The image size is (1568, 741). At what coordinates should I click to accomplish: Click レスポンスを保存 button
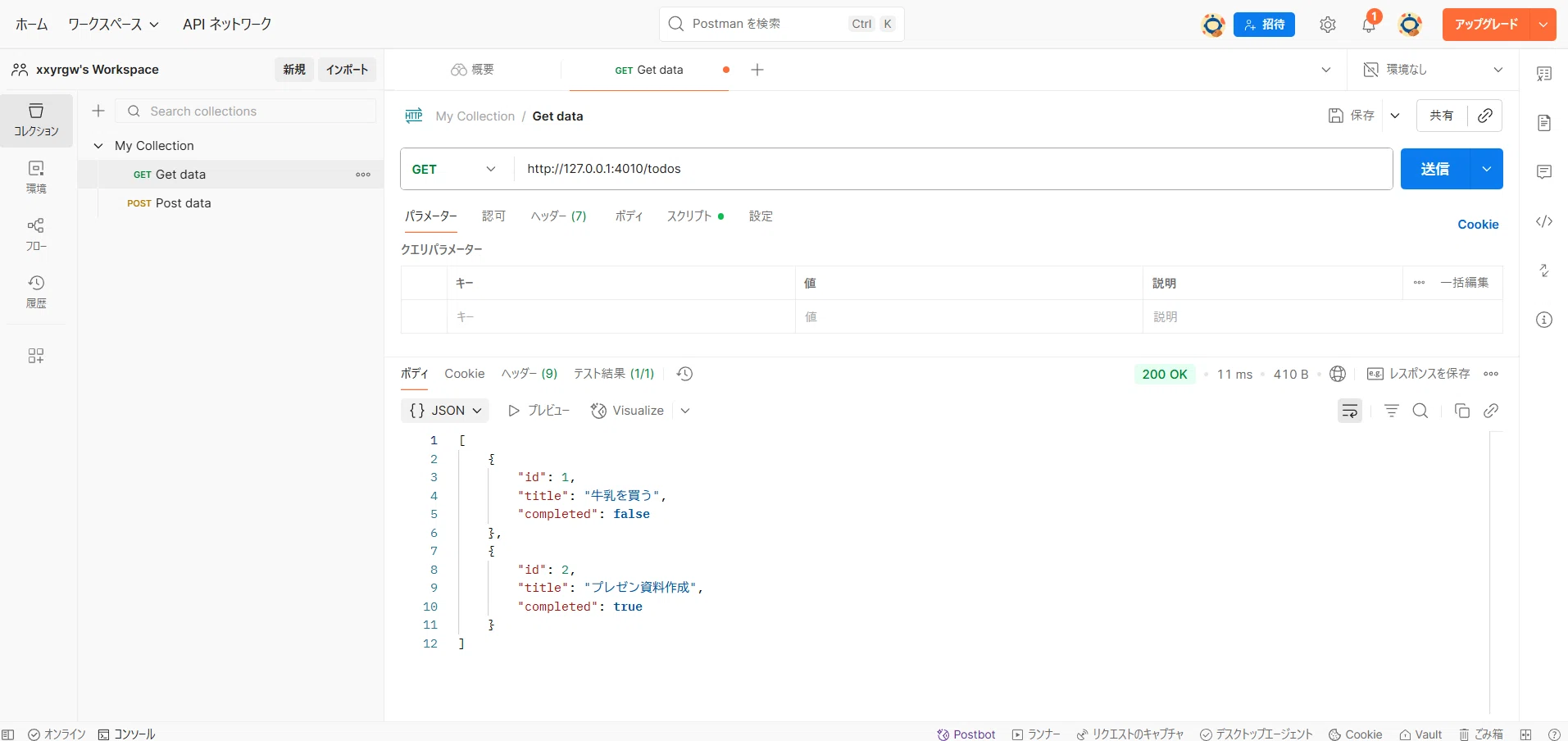coord(1419,374)
